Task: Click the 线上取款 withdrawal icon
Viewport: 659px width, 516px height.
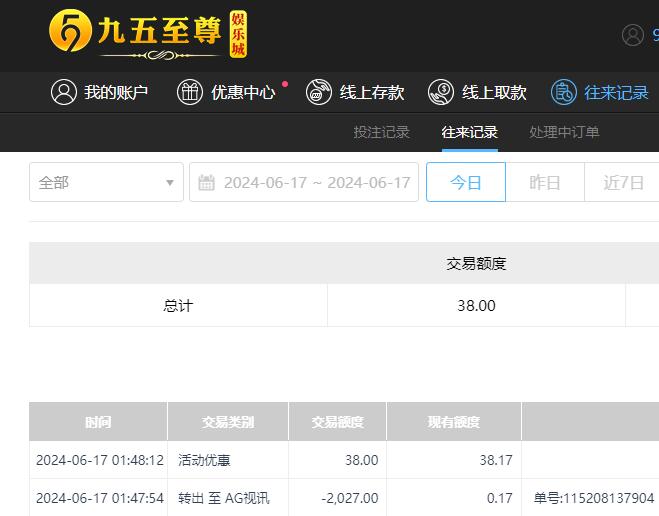Action: [x=441, y=92]
